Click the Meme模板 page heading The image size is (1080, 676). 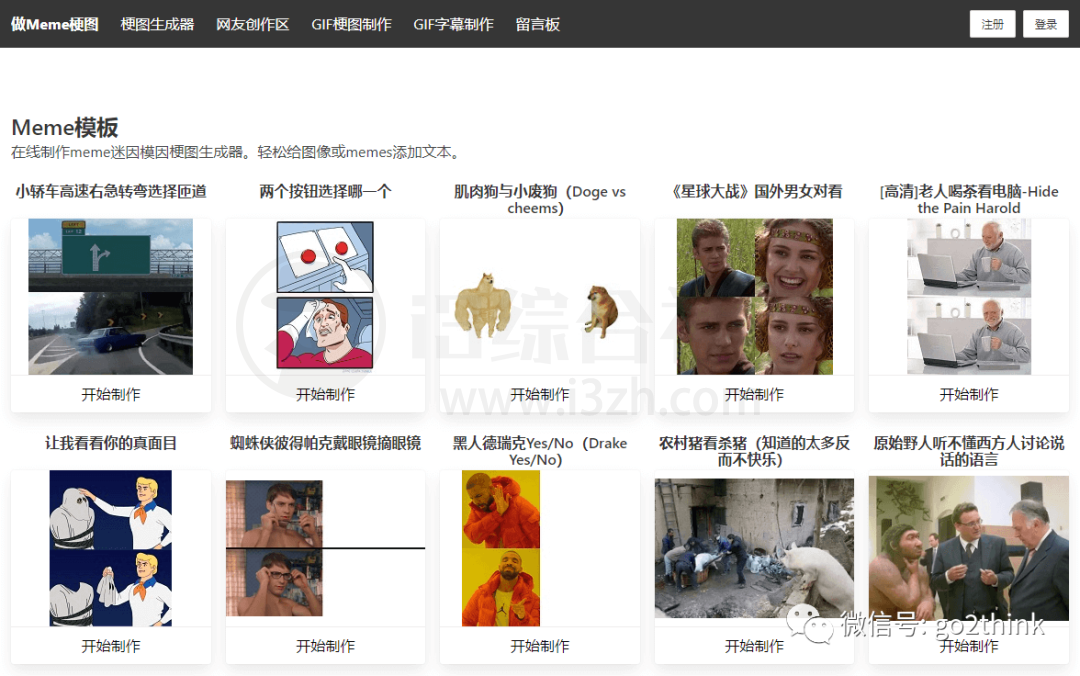pos(65,127)
